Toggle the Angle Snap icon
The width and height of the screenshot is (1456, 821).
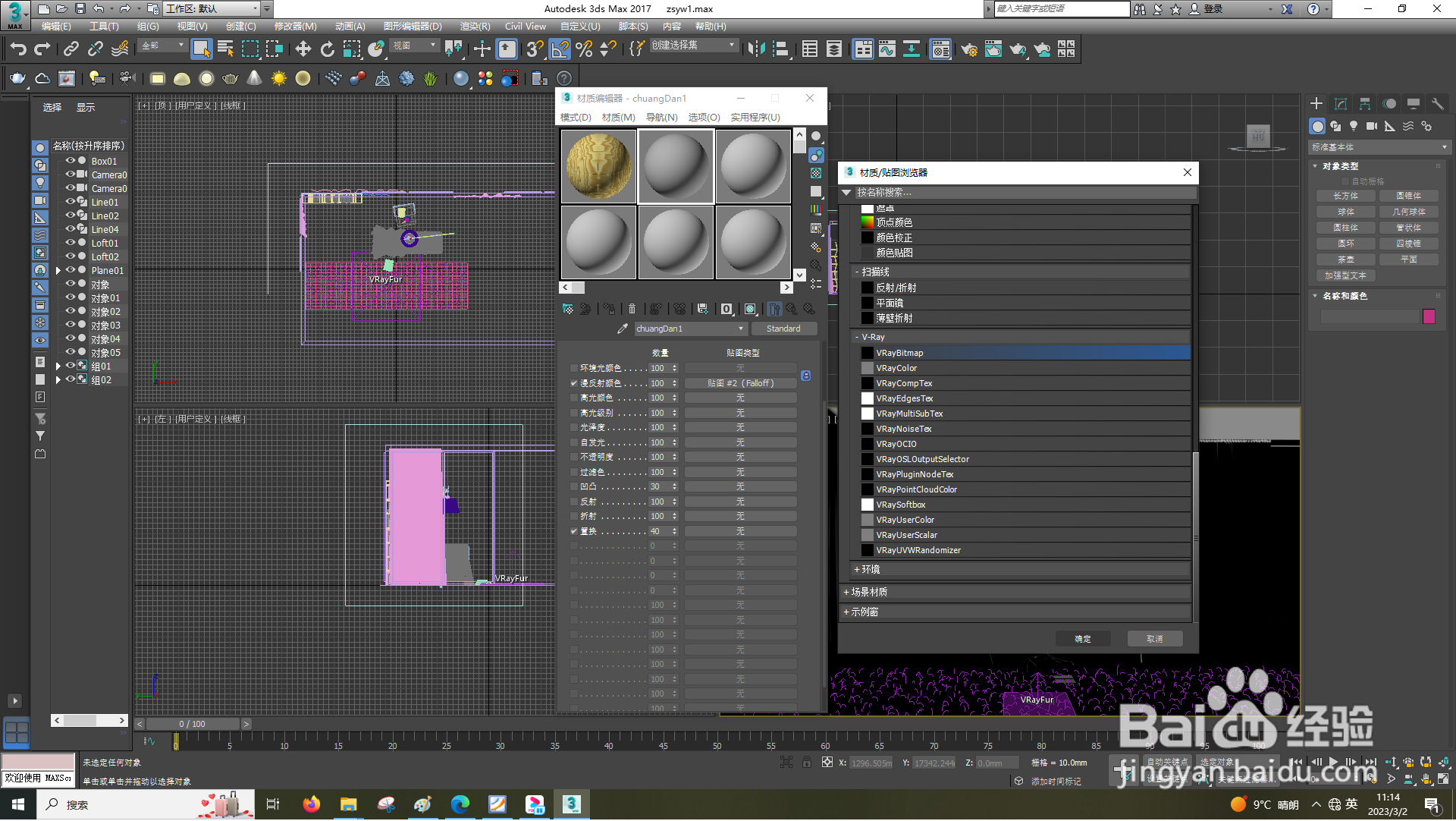pyautogui.click(x=560, y=49)
